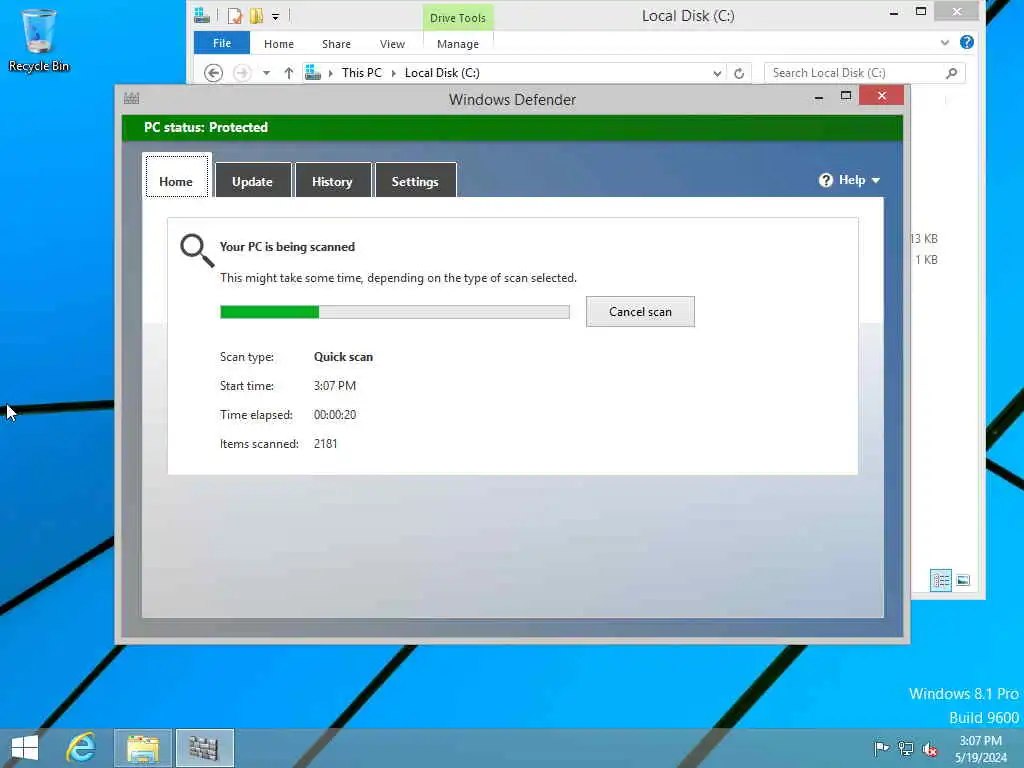Screen dimensions: 1024x768
Task: Open Explorer help question mark icon
Action: (967, 42)
